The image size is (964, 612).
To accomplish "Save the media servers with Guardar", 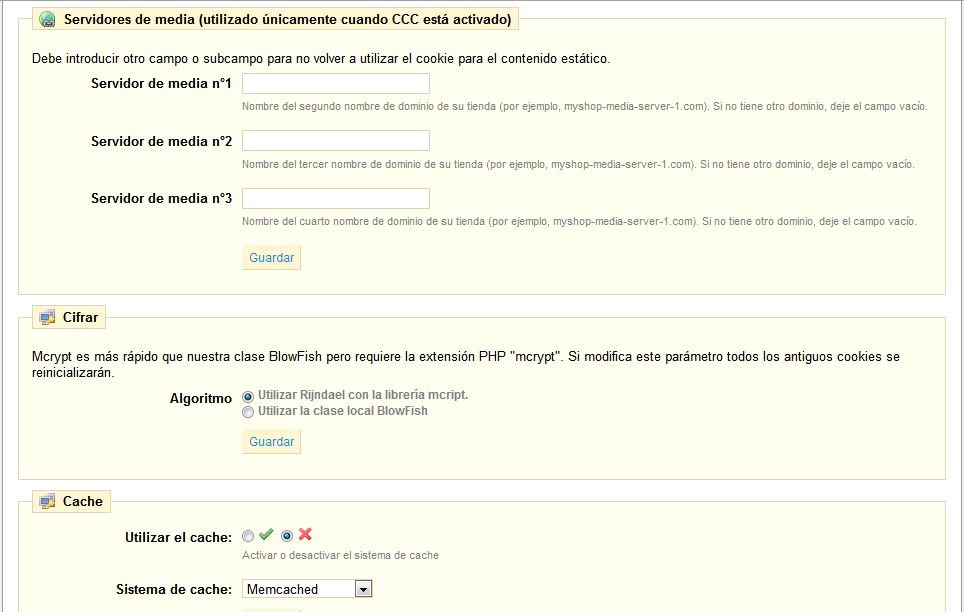I will (x=271, y=258).
